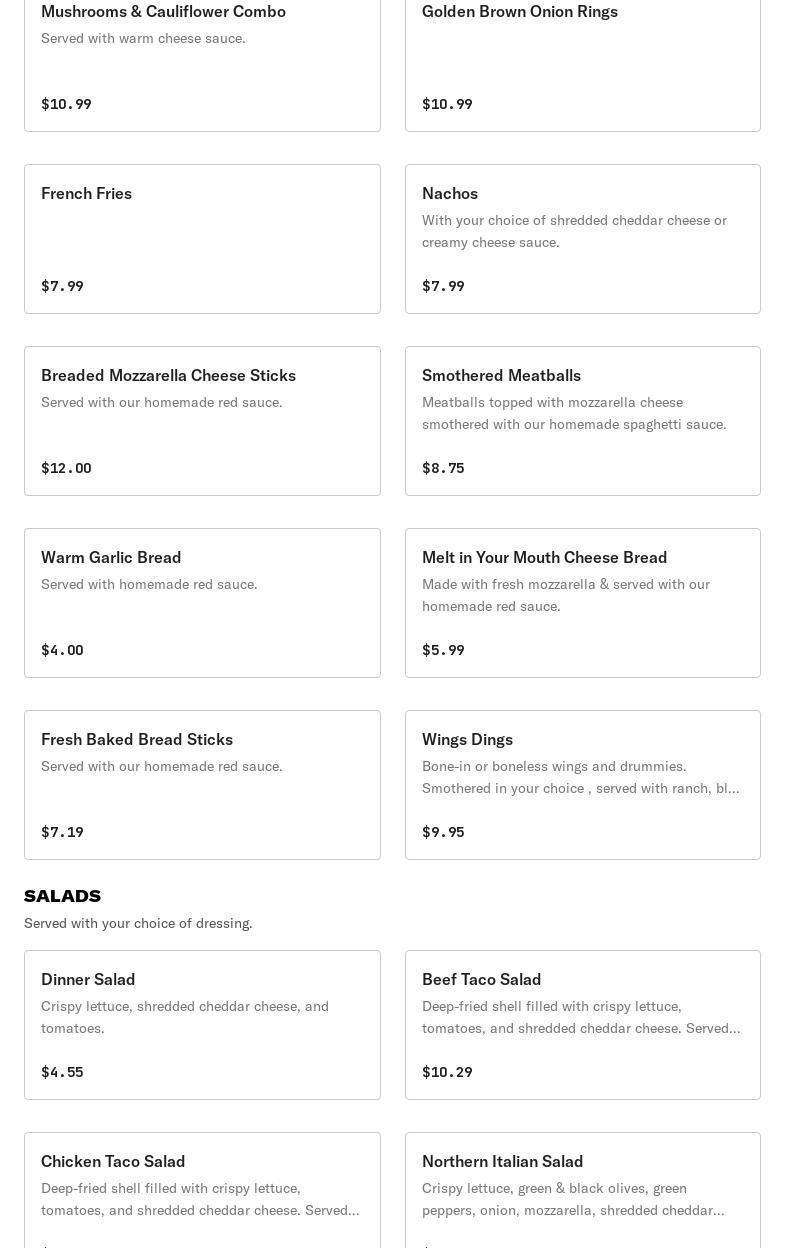
Task: Open the Warm Garlic Bread card
Action: coord(202,603)
